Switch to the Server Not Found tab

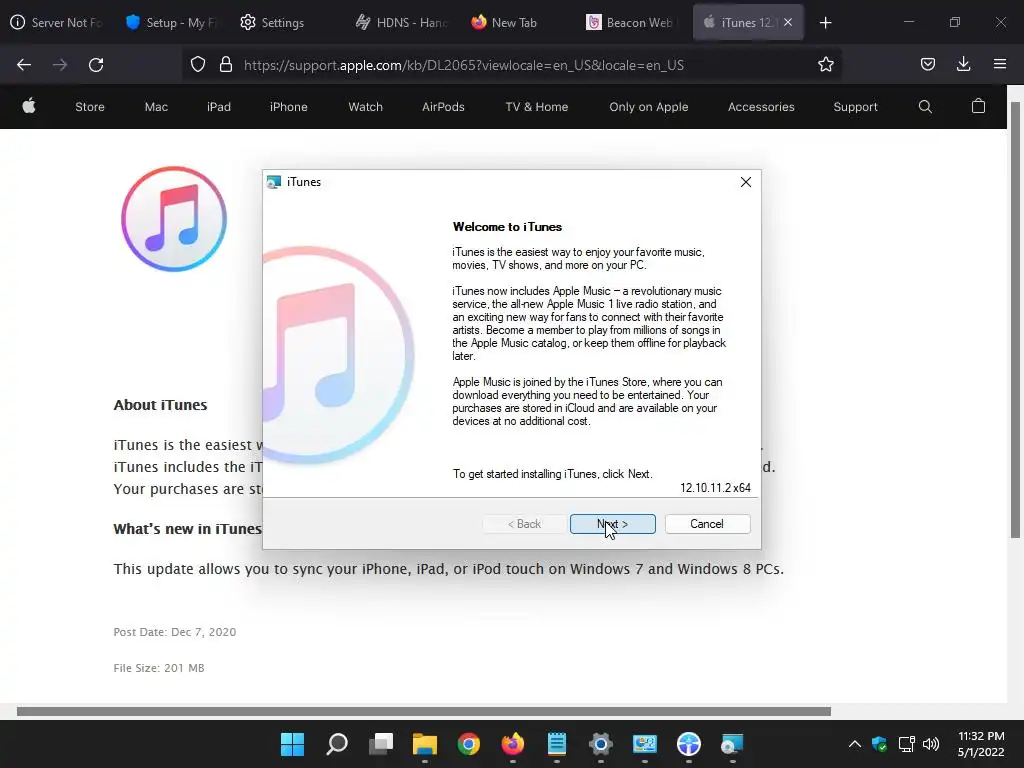pyautogui.click(x=57, y=23)
